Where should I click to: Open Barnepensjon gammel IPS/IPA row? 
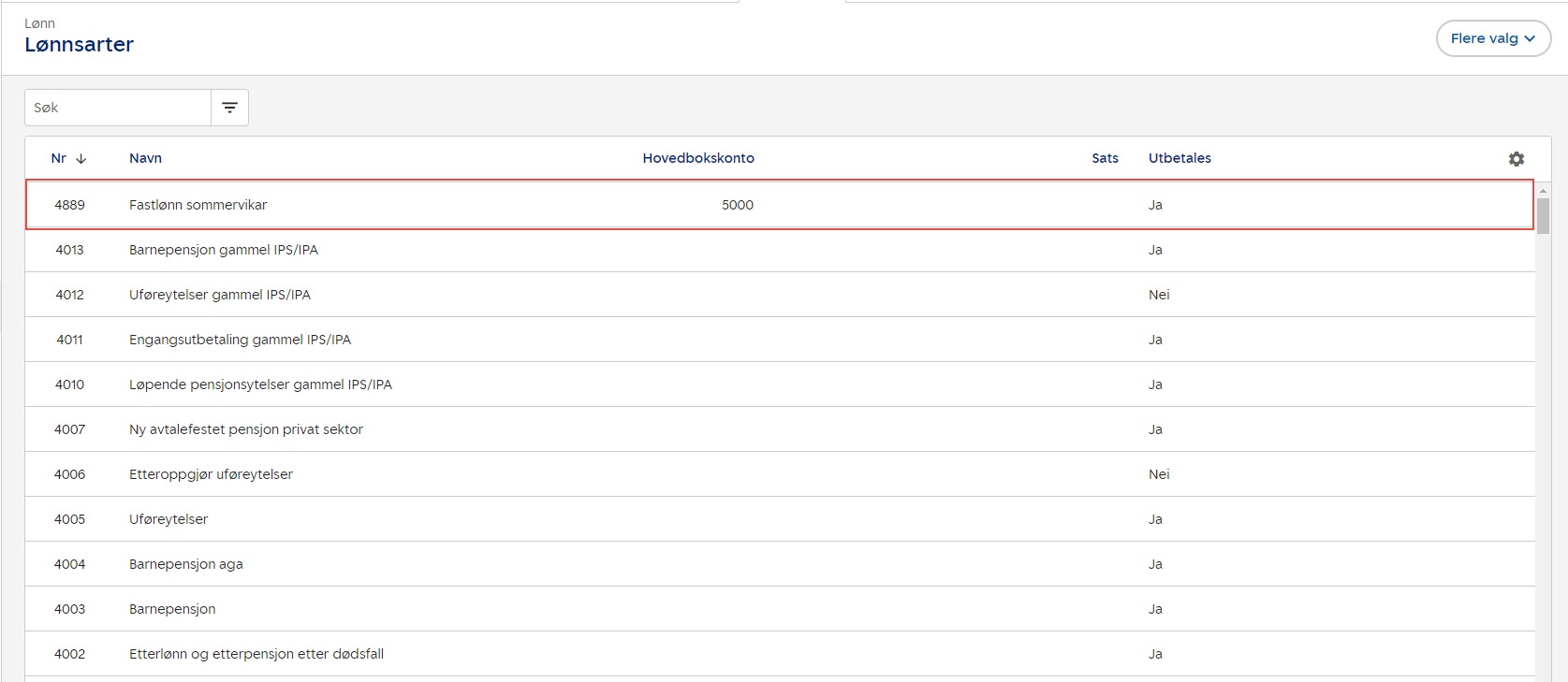(x=223, y=250)
